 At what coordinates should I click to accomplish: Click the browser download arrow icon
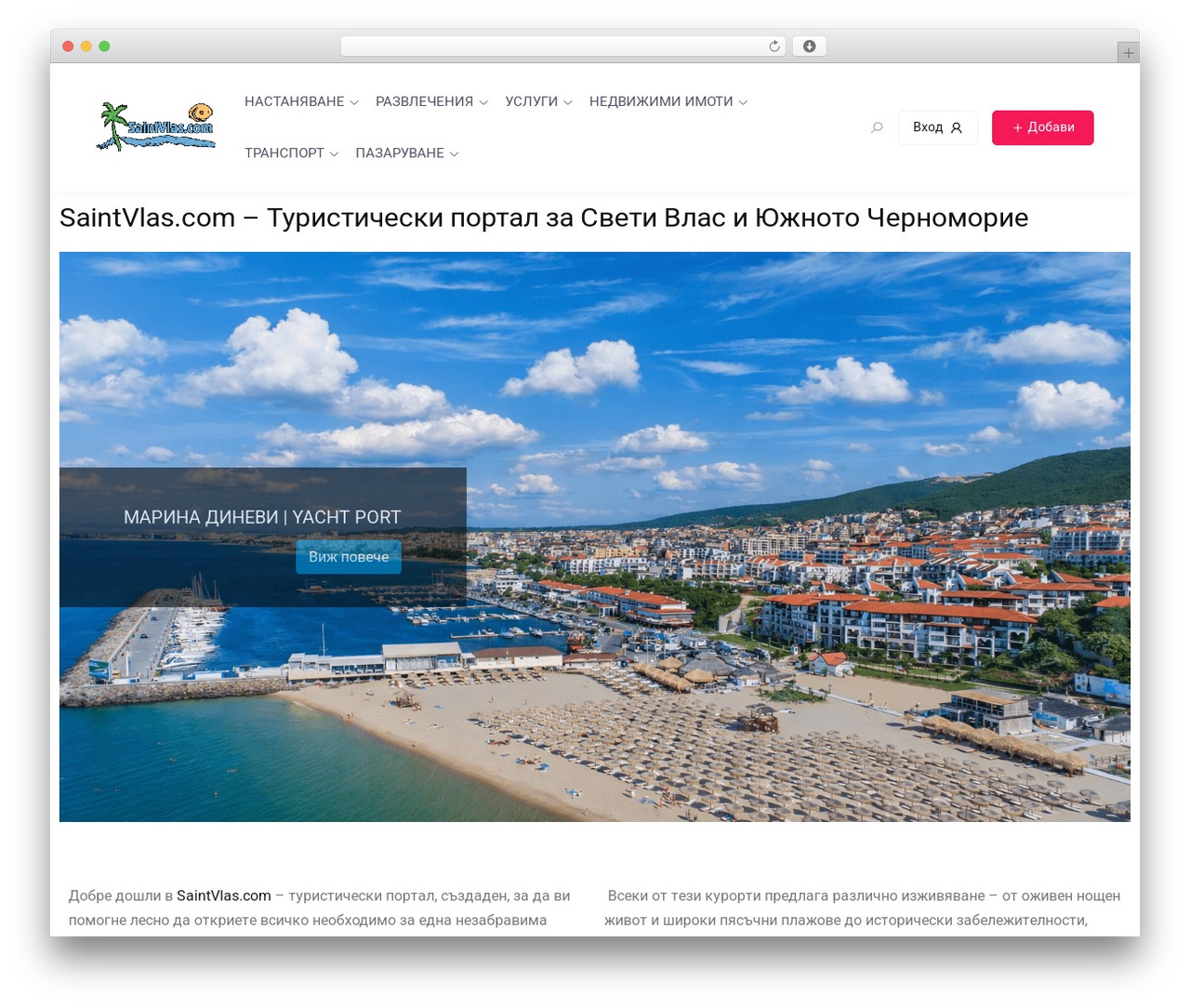click(x=809, y=46)
